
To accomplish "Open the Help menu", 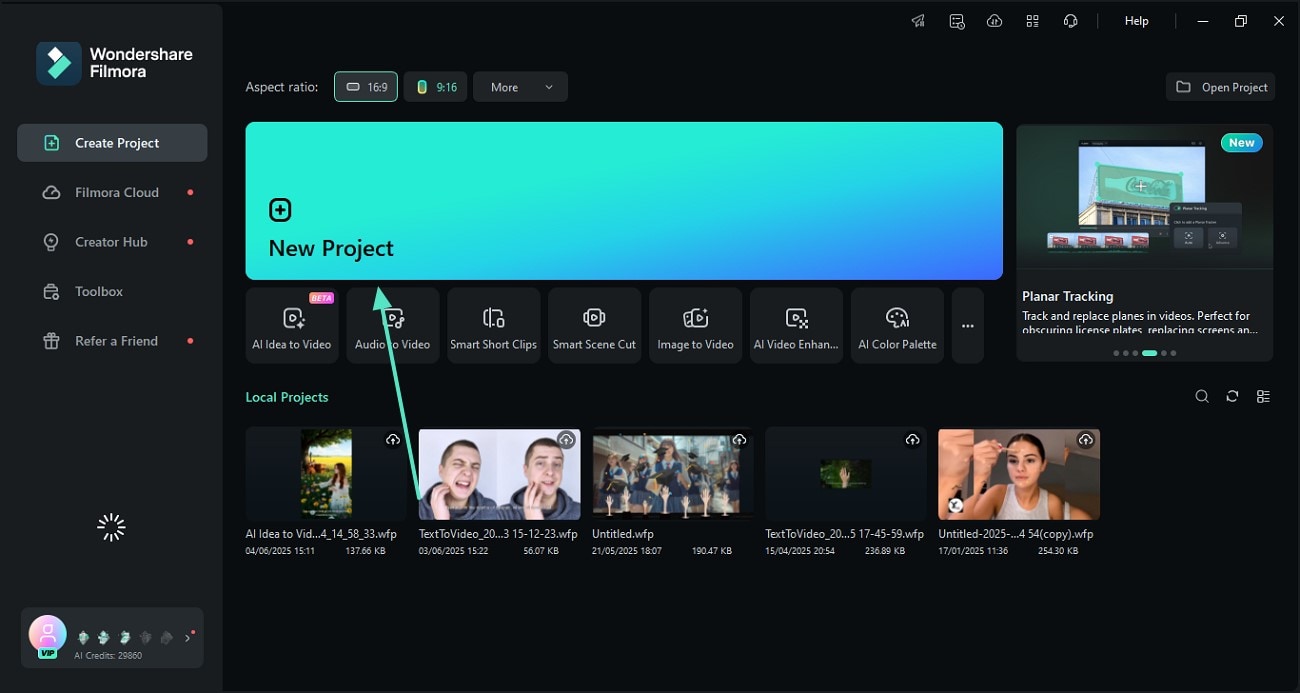I will pyautogui.click(x=1136, y=21).
